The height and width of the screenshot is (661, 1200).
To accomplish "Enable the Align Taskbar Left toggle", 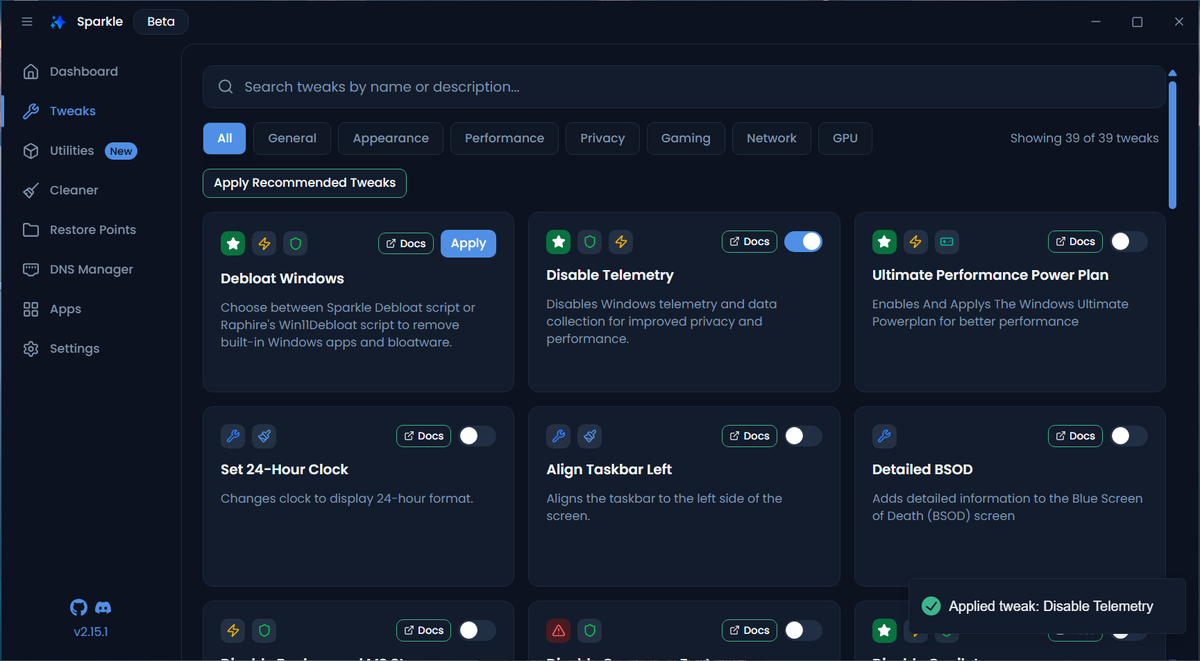I will coord(803,436).
